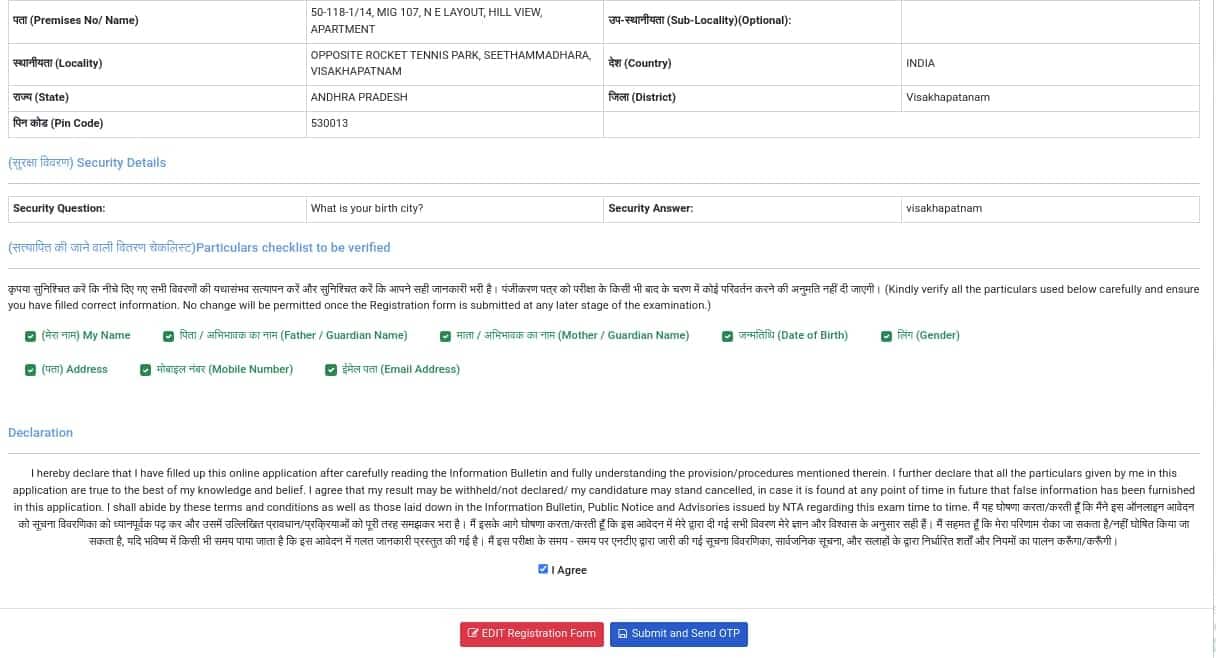The height and width of the screenshot is (658, 1216).
Task: Toggle the My Name verification checkbox
Action: point(30,336)
